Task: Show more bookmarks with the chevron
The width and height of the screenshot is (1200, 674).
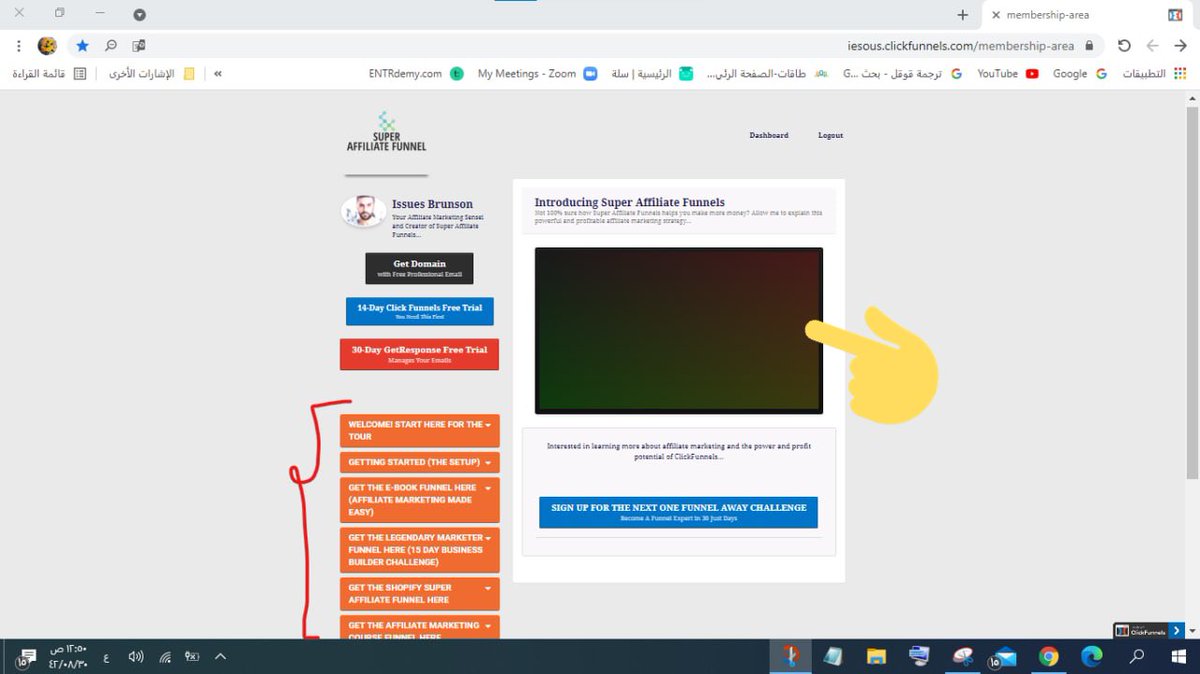Action: pos(218,74)
